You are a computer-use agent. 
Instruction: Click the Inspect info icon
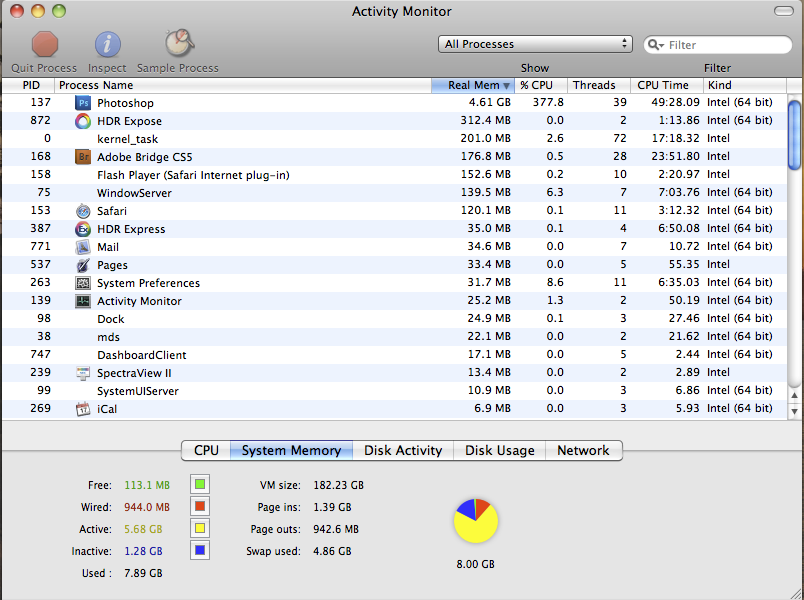click(107, 44)
